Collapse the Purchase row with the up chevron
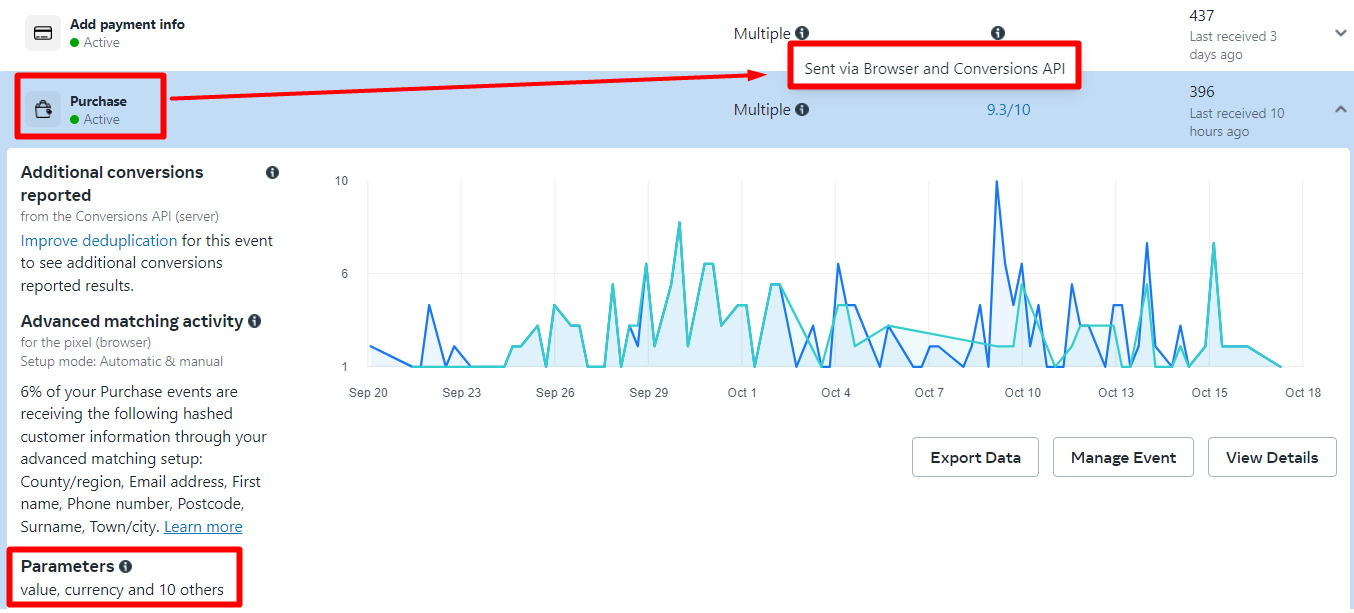1354x613 pixels. coord(1341,110)
